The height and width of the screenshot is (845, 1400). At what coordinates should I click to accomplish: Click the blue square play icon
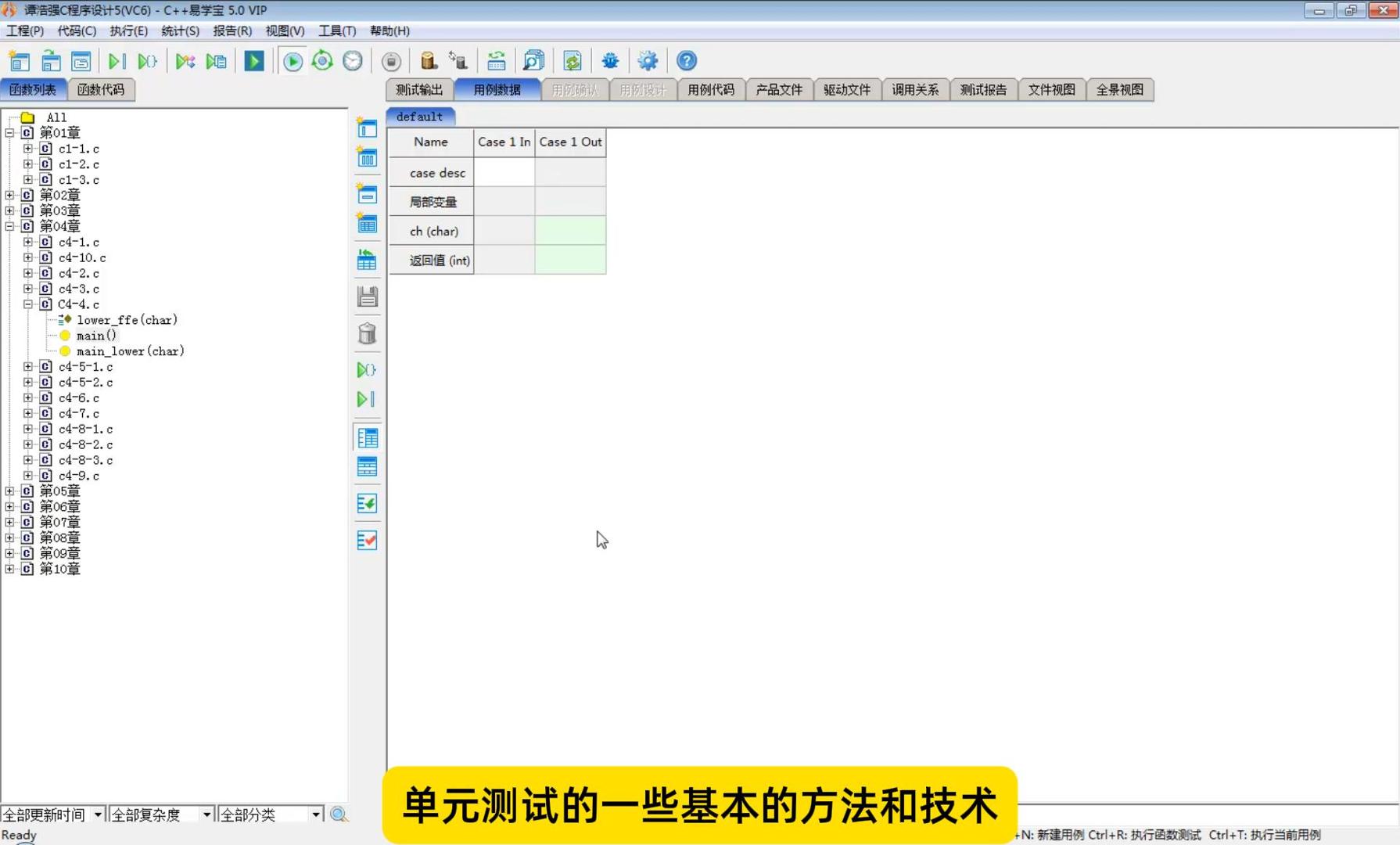(x=254, y=61)
